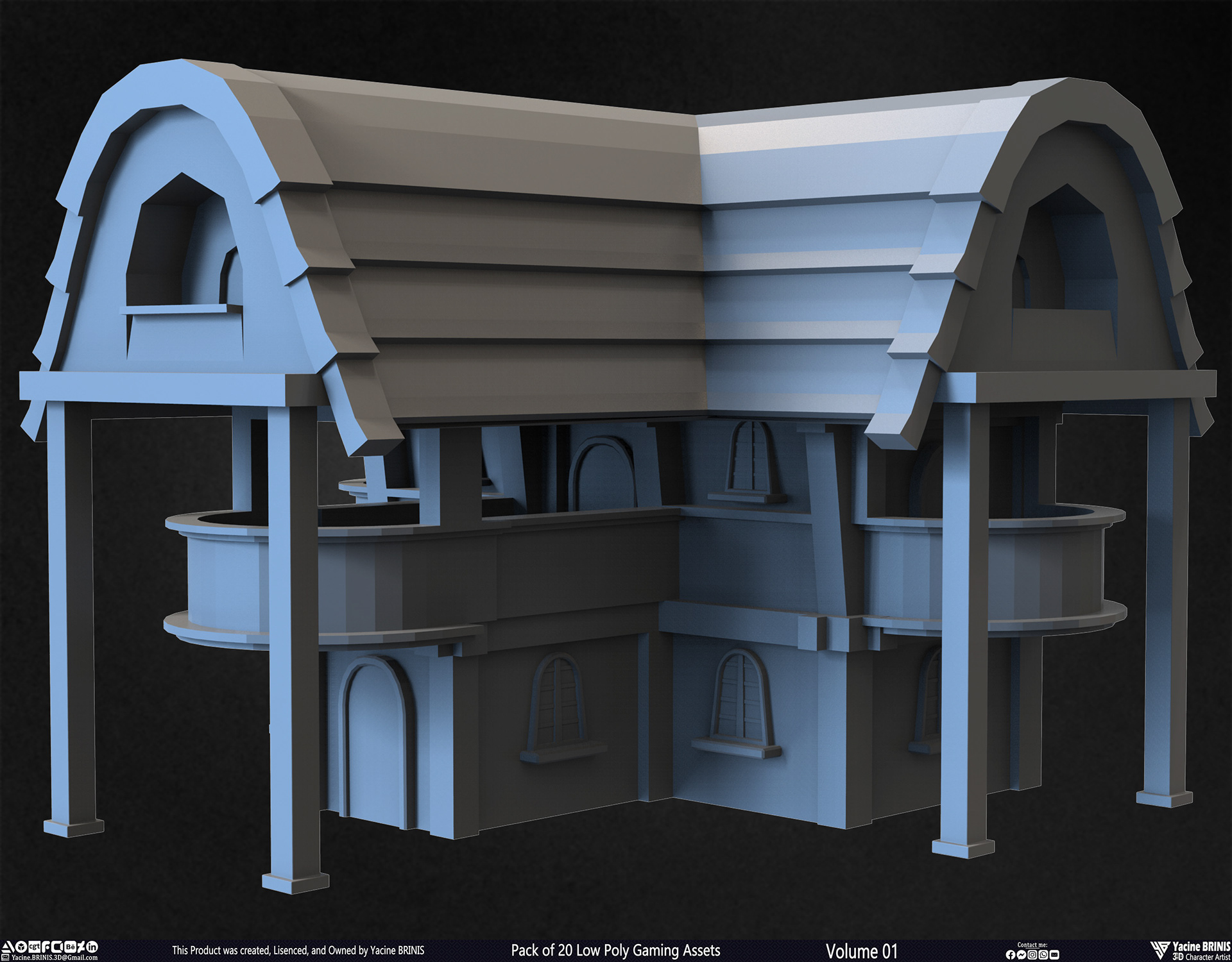
Task: Click the '3D Character Artist' subtitle text
Action: pos(1201,957)
